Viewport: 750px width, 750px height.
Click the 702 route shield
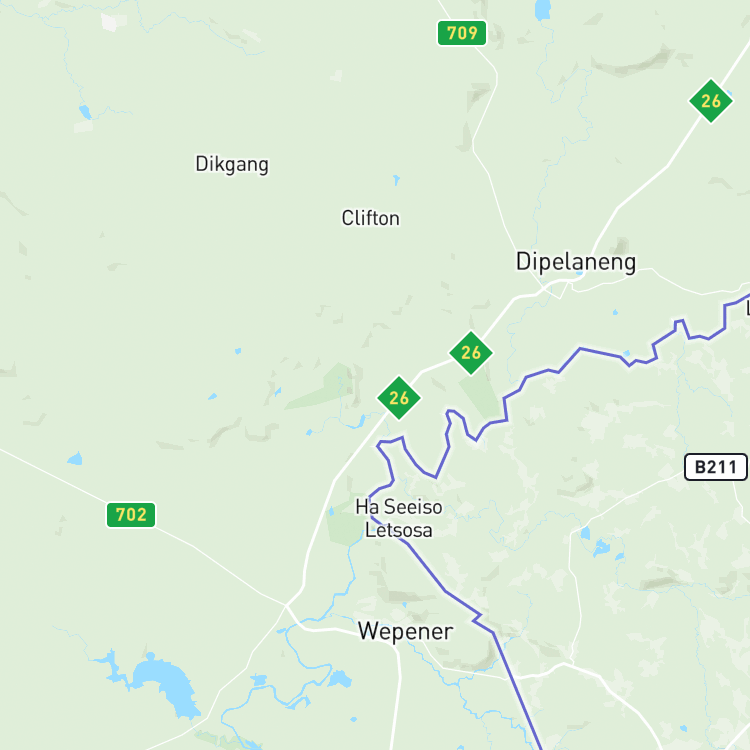click(x=131, y=515)
